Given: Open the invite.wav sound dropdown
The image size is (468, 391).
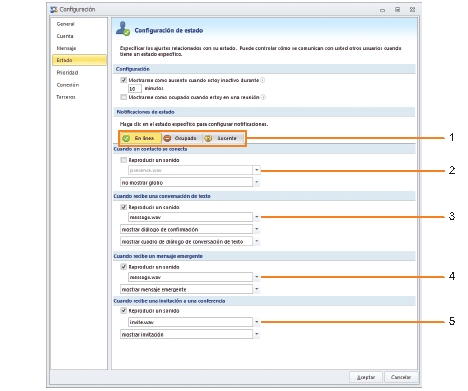Looking at the screenshot, I should (256, 322).
